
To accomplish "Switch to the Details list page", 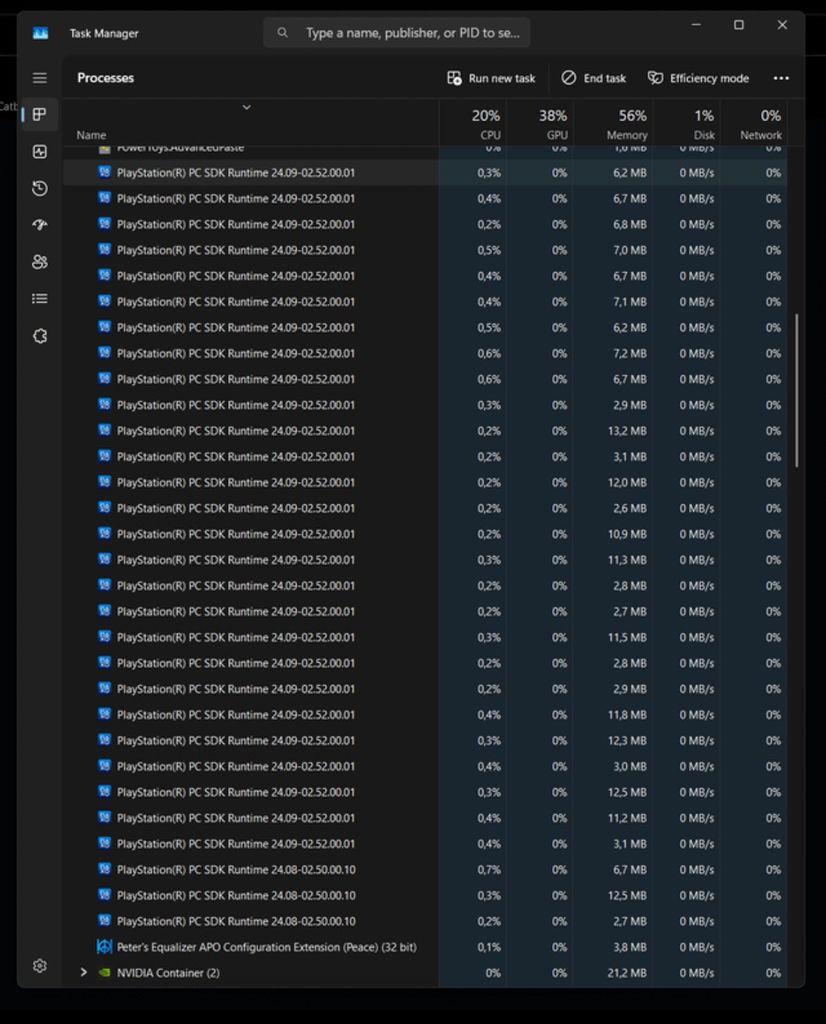I will point(39,298).
